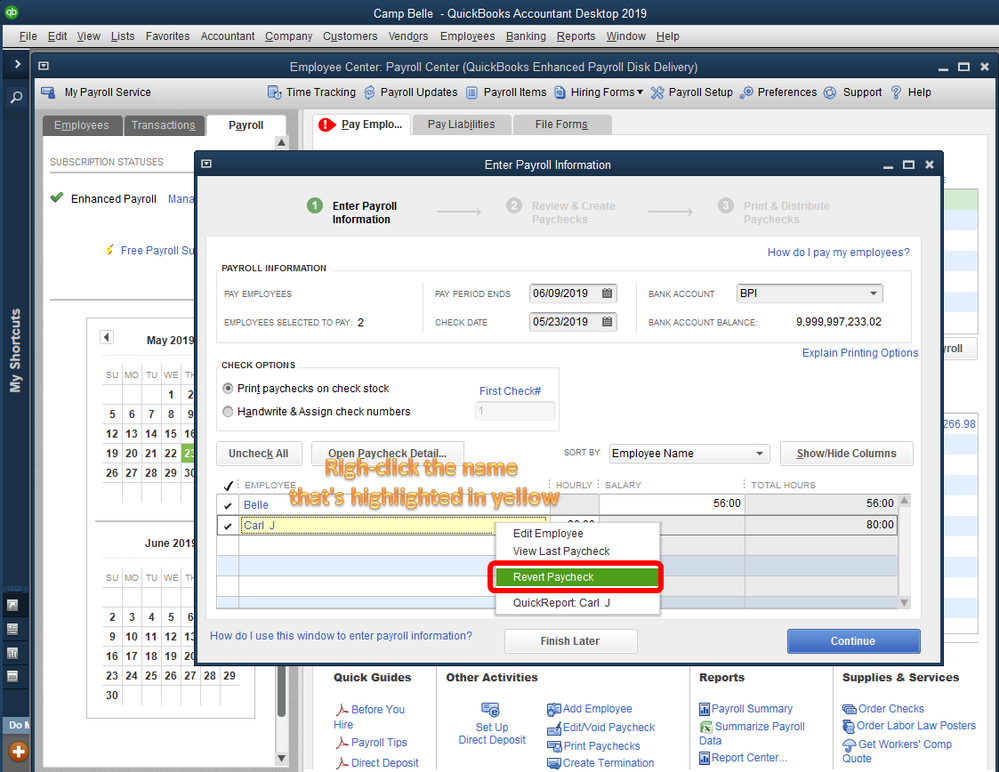Open the Preferences gear icon
This screenshot has height=772, width=999.
tap(747, 92)
